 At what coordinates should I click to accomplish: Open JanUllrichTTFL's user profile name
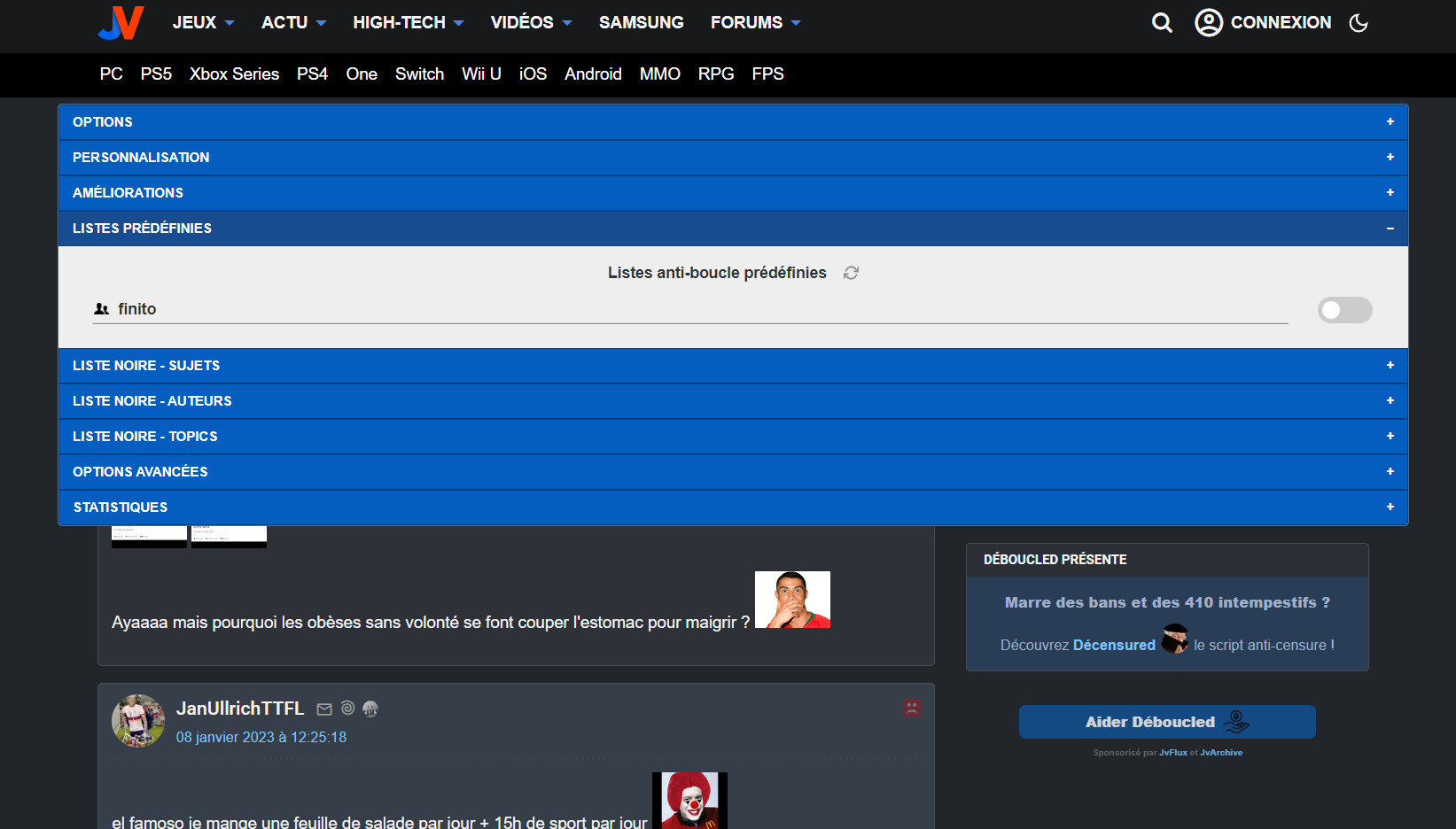[240, 709]
